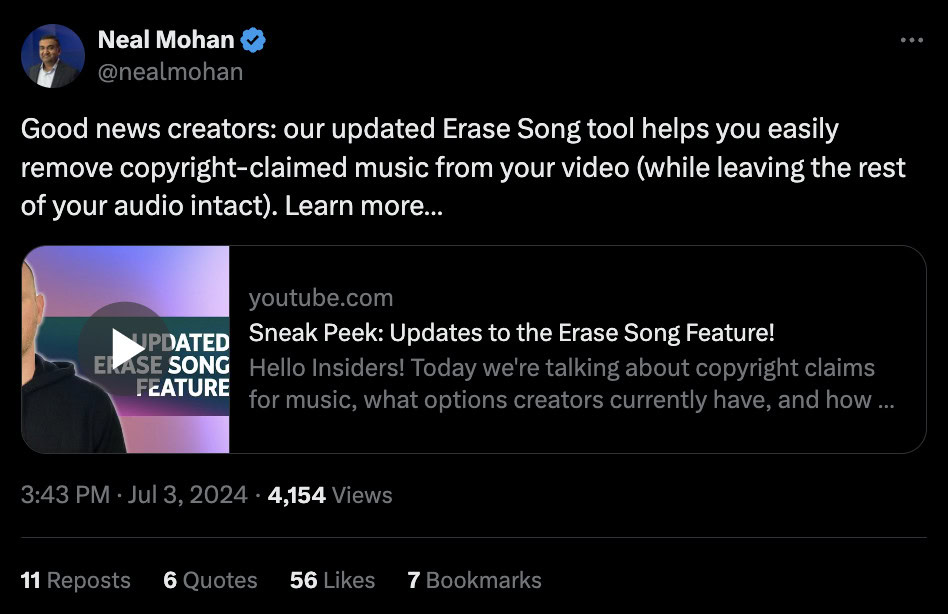Screen dimensions: 948x614
Task: Click the 7 Bookmarks count
Action: tap(474, 580)
